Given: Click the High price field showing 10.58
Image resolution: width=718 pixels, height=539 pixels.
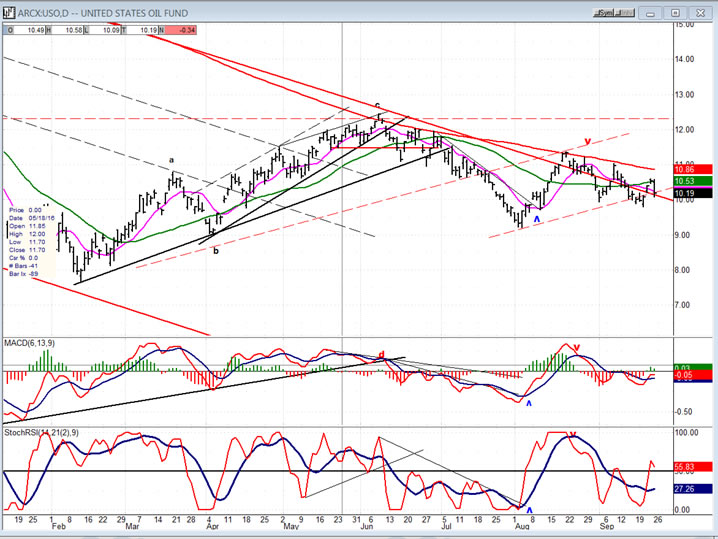Looking at the screenshot, I should click(71, 30).
